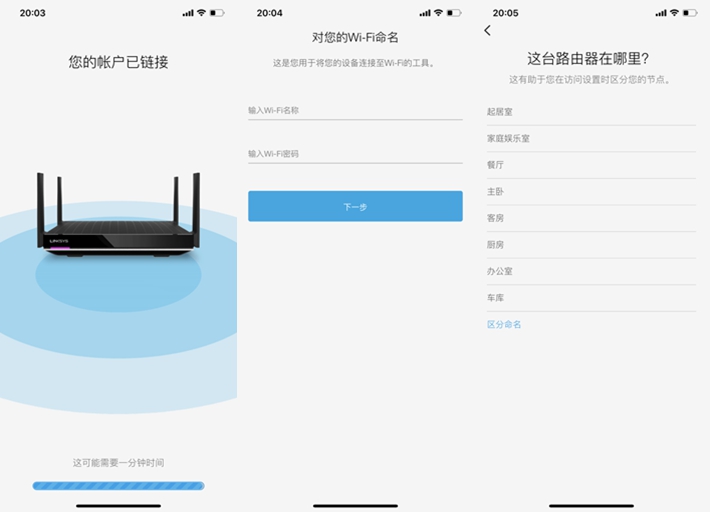The height and width of the screenshot is (512, 710).
Task: Tap the Linksys router image
Action: (119, 214)
